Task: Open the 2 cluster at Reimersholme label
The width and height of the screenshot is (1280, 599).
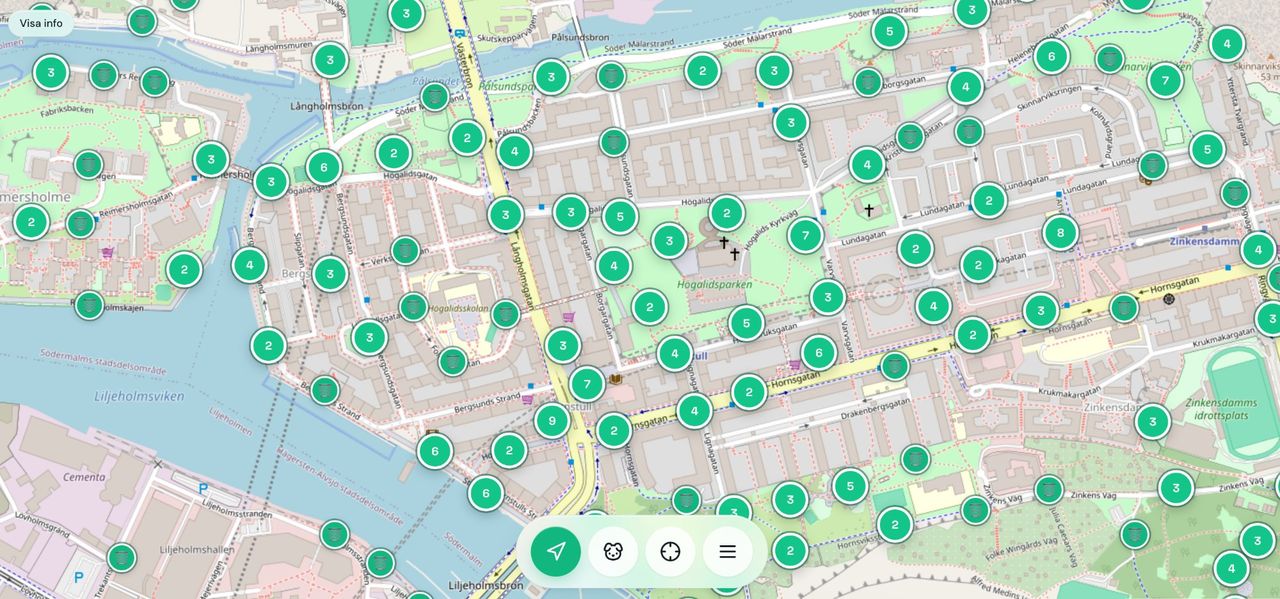Action: 31,222
